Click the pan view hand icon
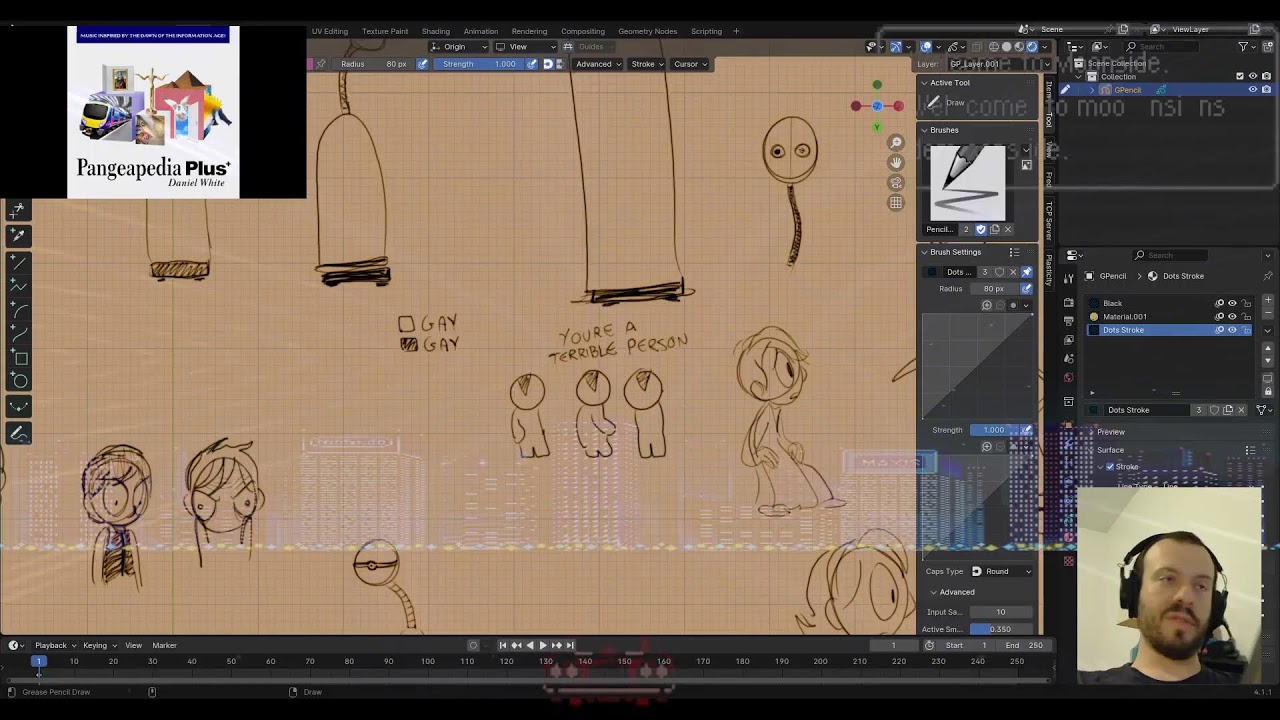 tap(896, 162)
